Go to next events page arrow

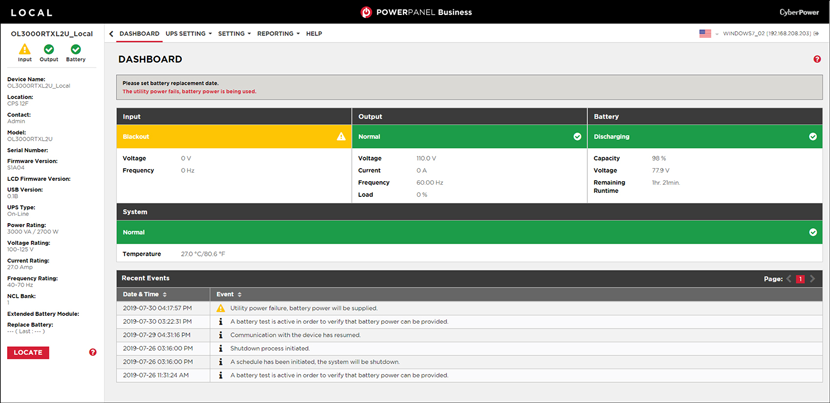click(x=813, y=278)
